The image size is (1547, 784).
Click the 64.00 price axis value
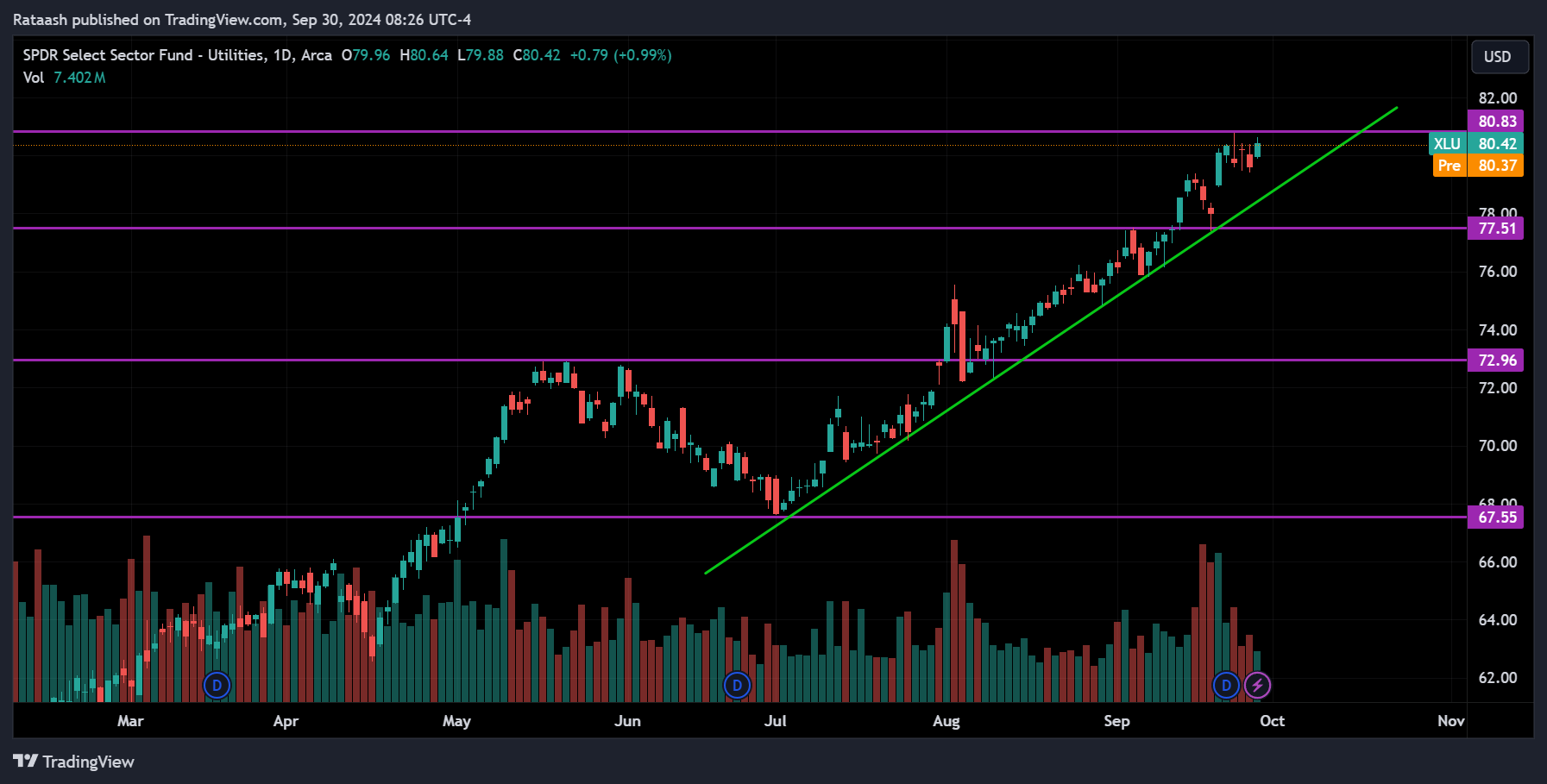tap(1498, 620)
